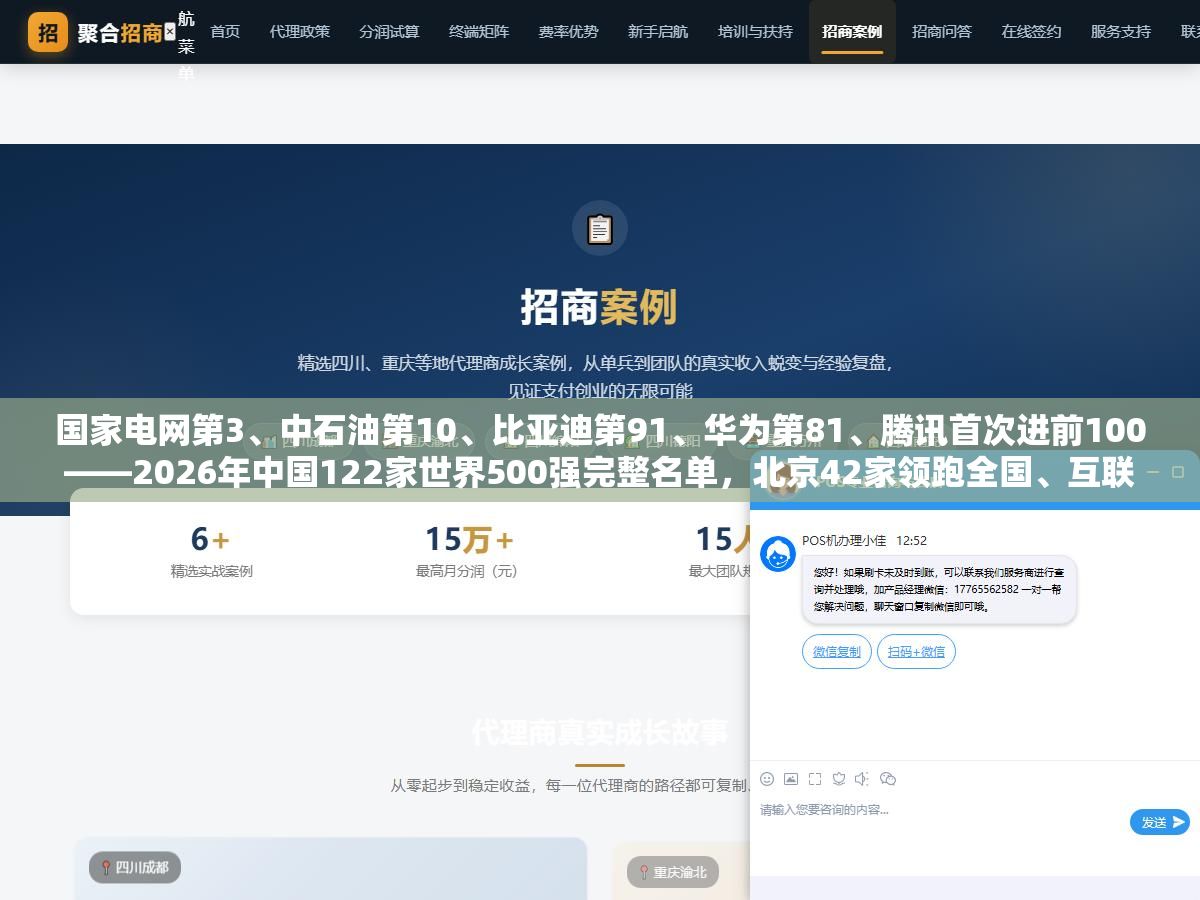
Task: Minimize the chat window
Action: tap(1152, 471)
